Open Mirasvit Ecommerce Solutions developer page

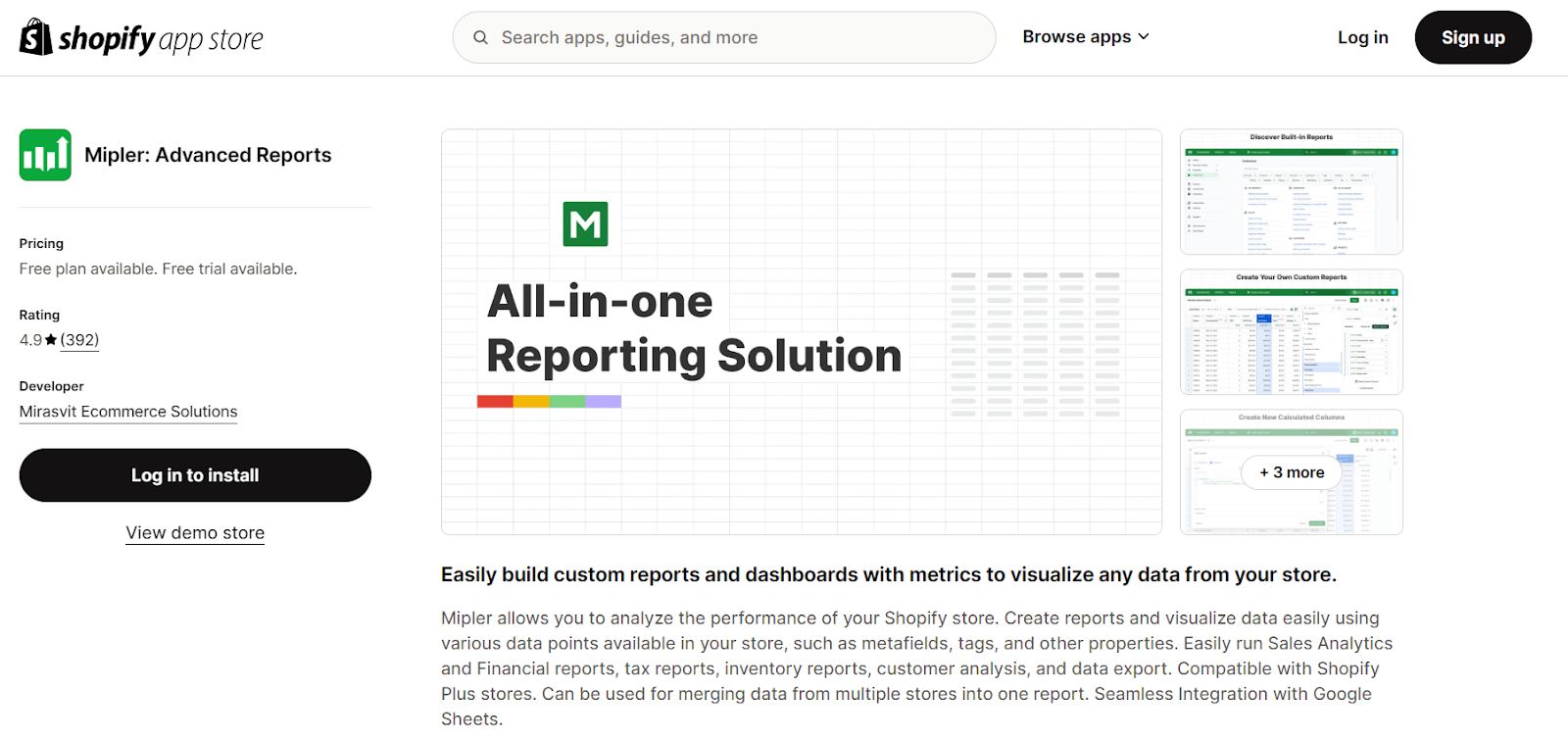point(128,412)
